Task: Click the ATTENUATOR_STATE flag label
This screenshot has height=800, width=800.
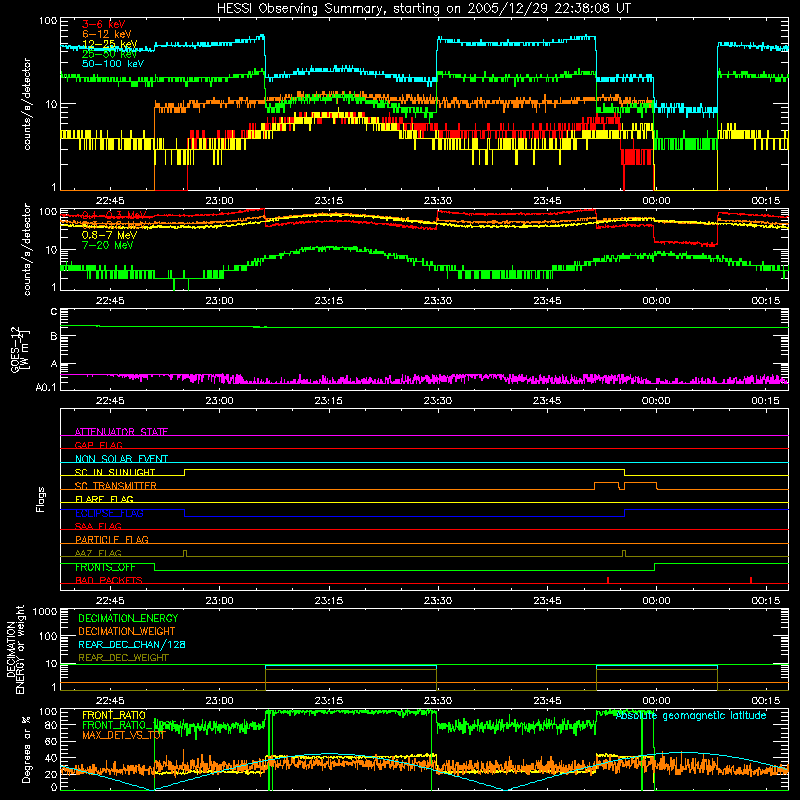Action: [121, 432]
